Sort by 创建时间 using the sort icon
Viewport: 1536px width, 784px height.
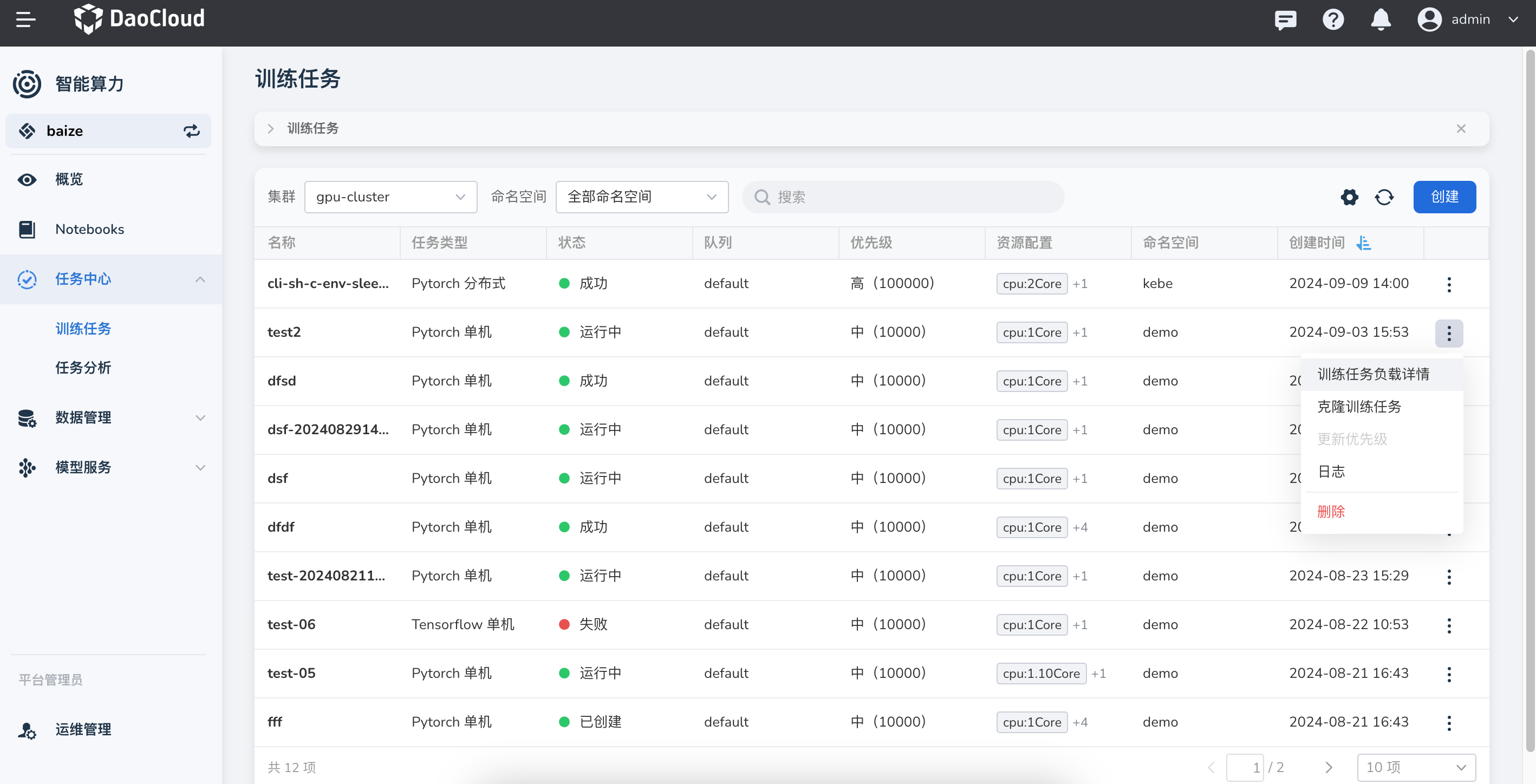tap(1363, 243)
